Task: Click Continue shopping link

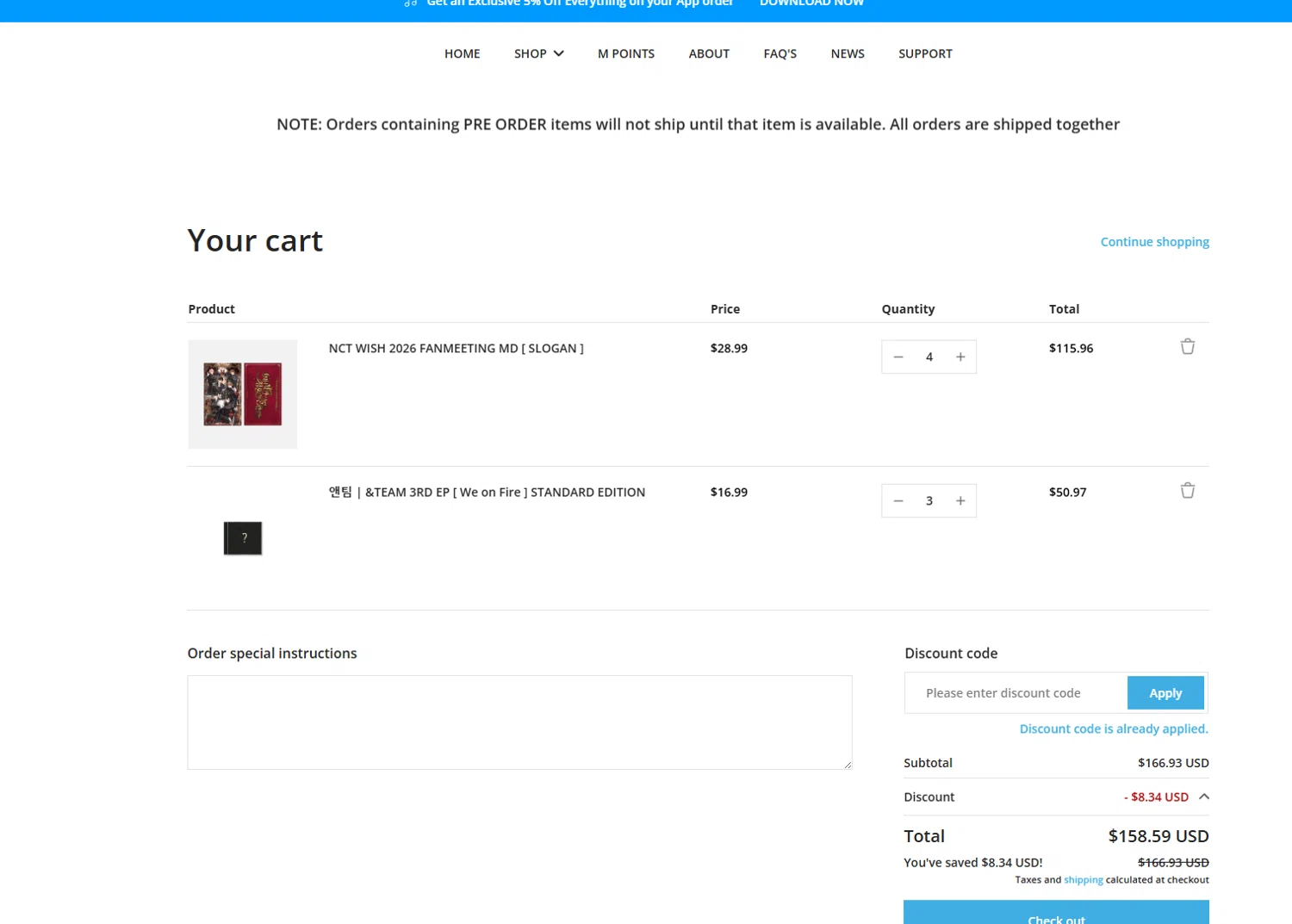Action: (1154, 242)
